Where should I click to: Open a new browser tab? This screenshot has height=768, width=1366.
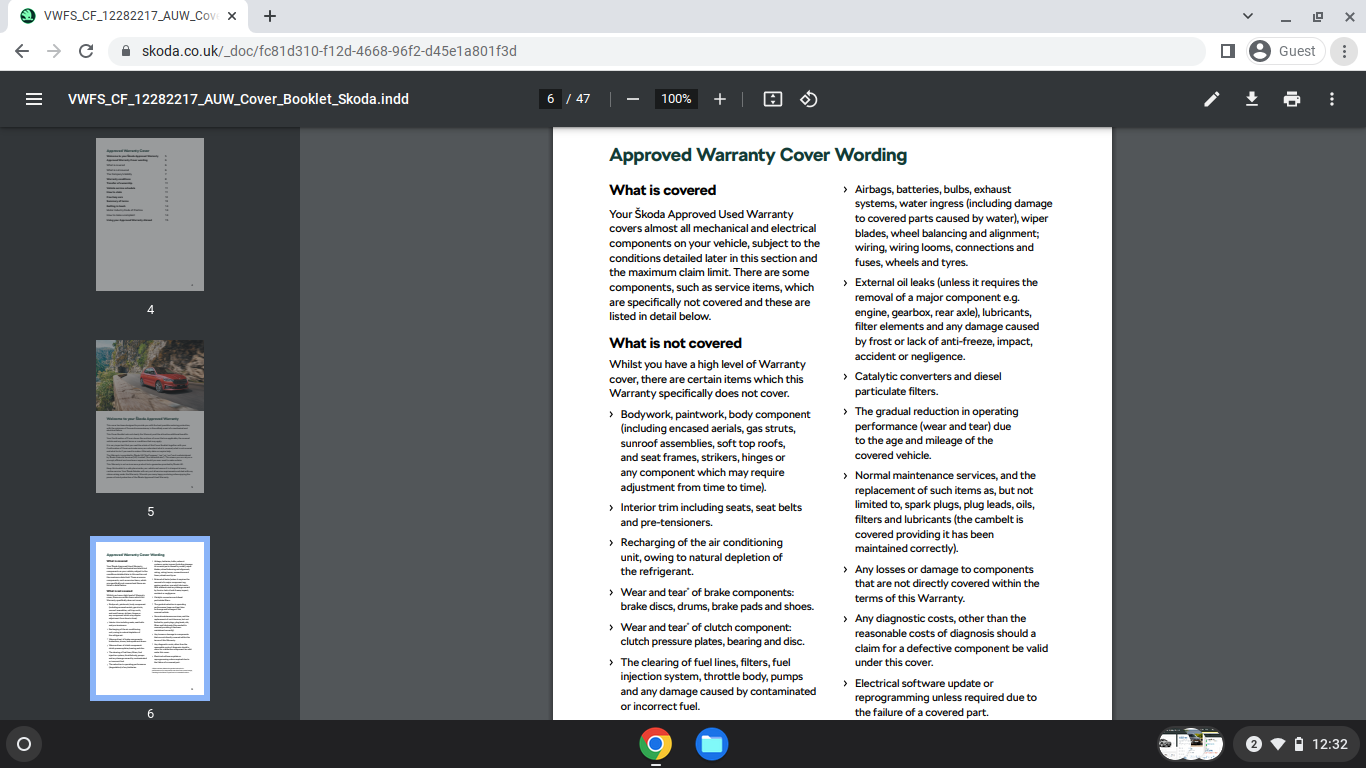[x=270, y=16]
